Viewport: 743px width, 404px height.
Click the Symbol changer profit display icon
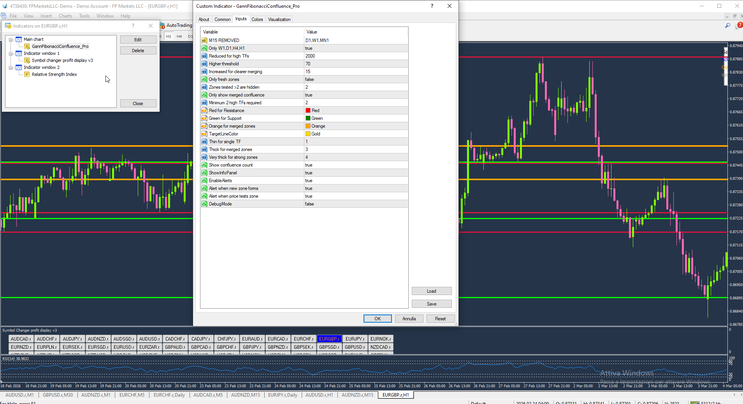tap(27, 61)
